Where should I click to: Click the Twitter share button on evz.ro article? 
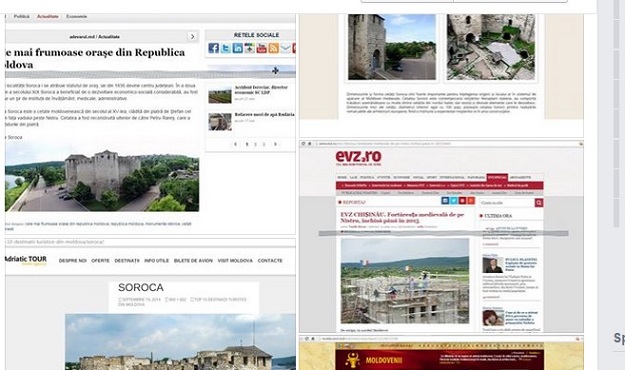pos(454,201)
